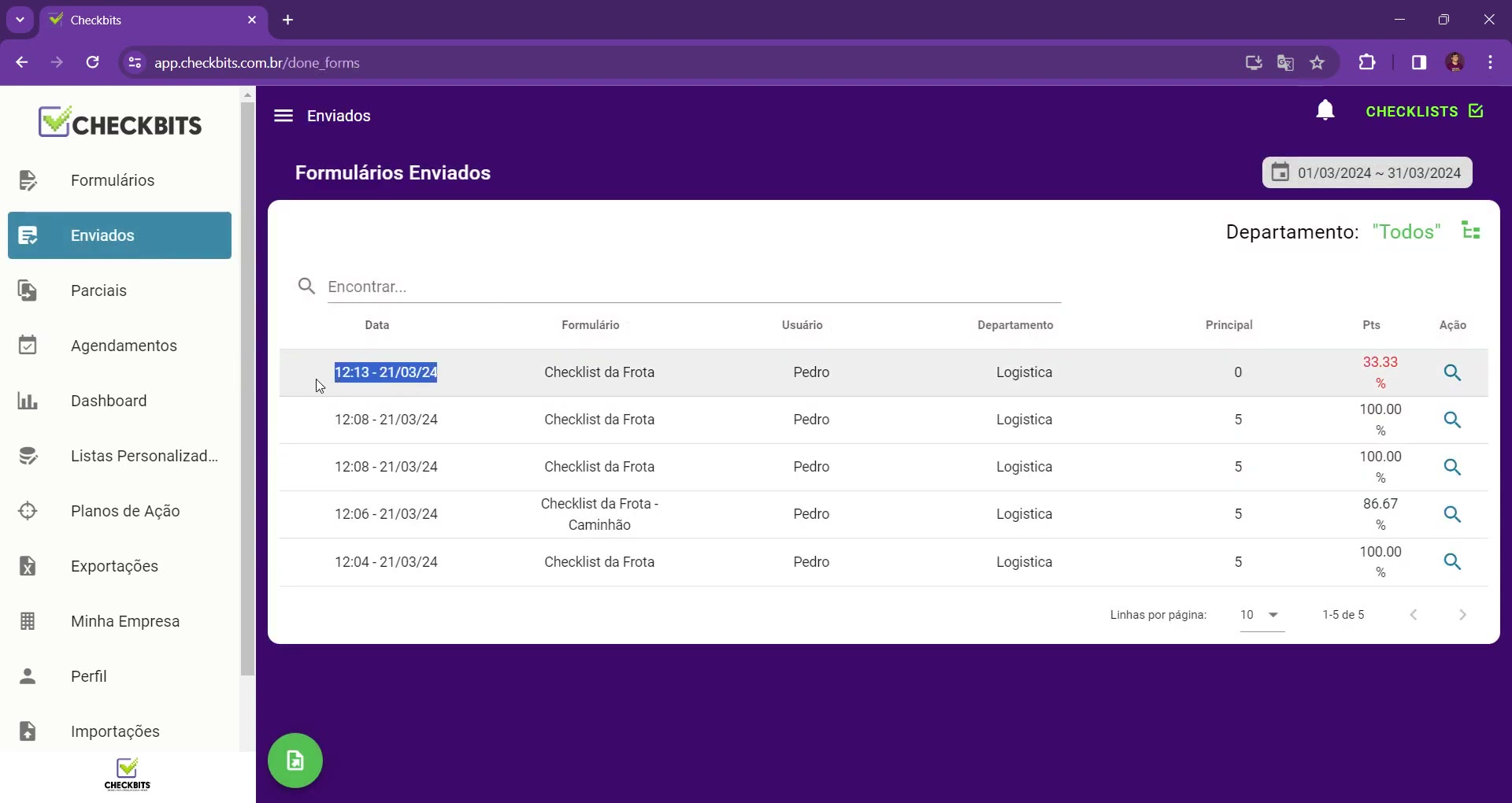Reload the page
The image size is (1512, 803).
(x=92, y=62)
